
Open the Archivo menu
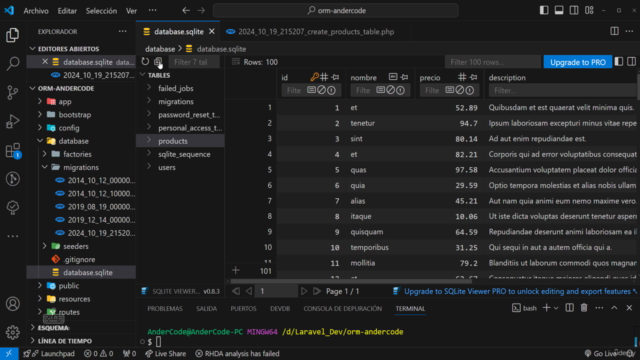click(x=36, y=11)
